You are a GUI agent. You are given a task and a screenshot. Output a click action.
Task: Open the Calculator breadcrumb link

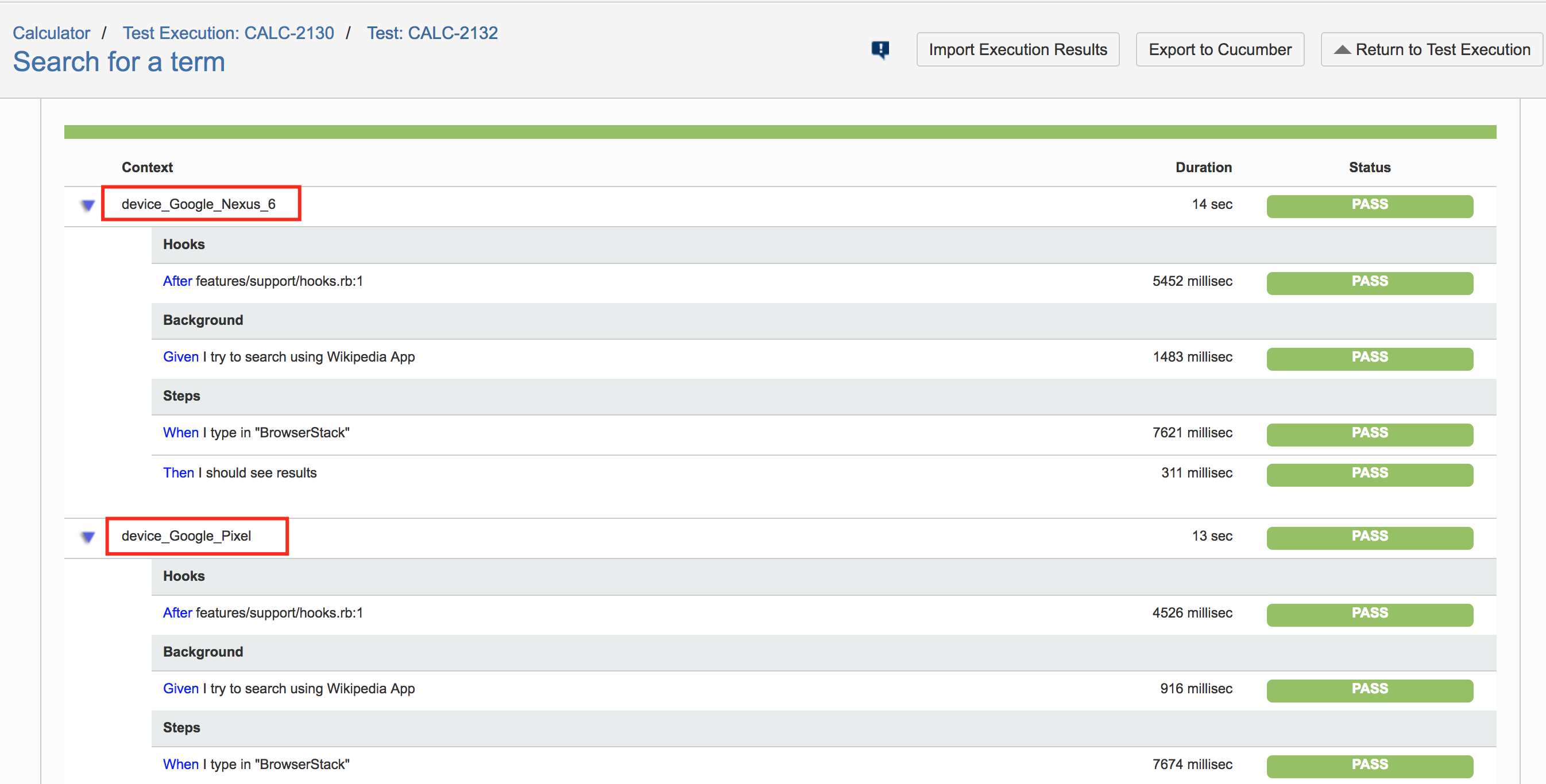[52, 33]
